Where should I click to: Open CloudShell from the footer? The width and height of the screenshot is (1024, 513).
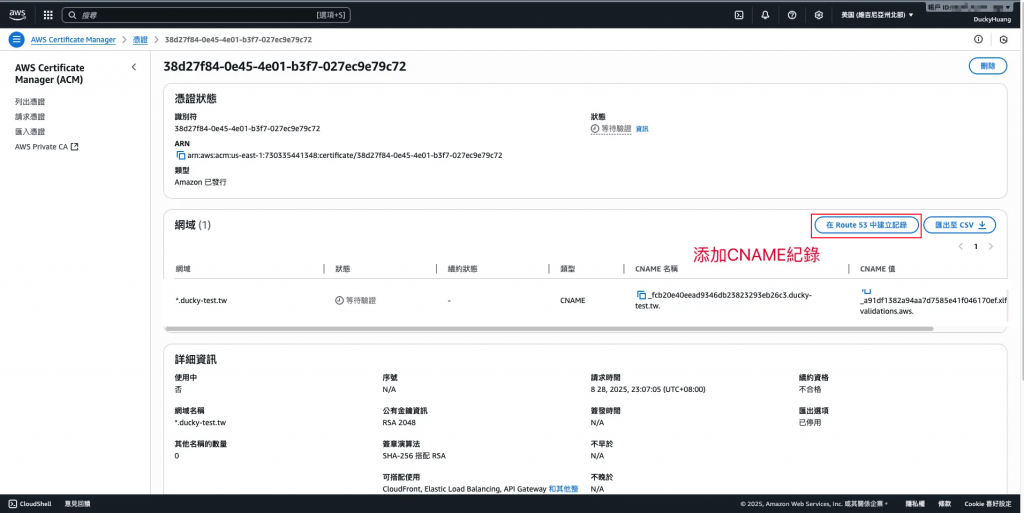coord(30,504)
